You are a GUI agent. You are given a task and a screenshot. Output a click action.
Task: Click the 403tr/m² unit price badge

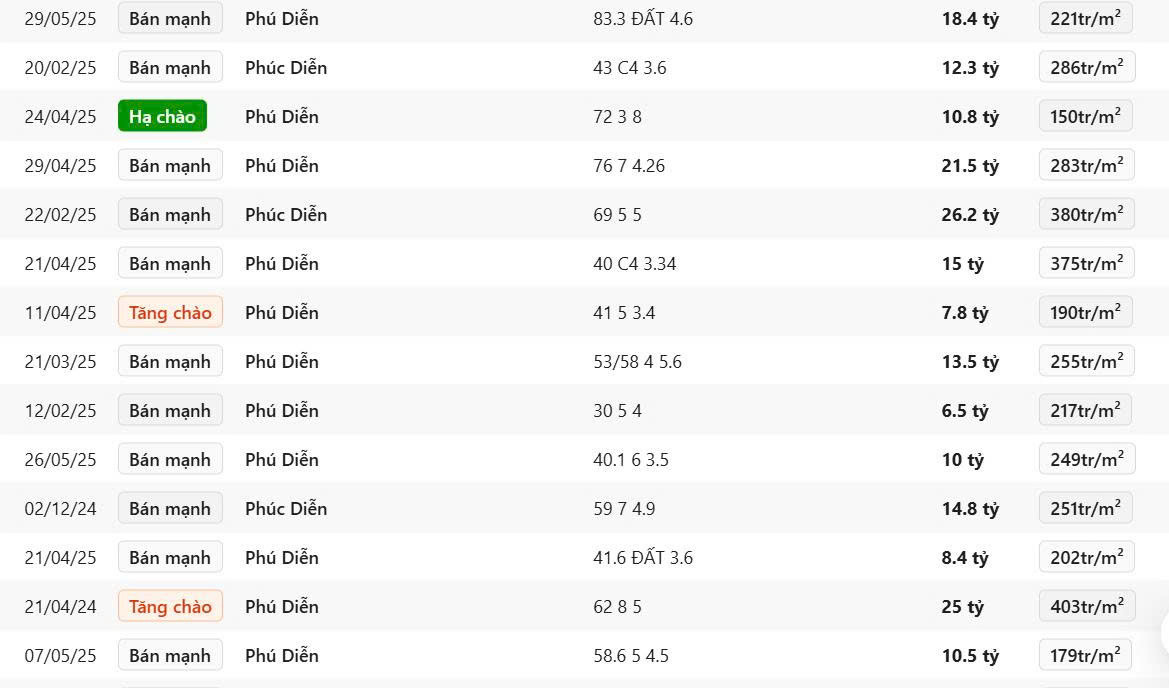click(1087, 607)
